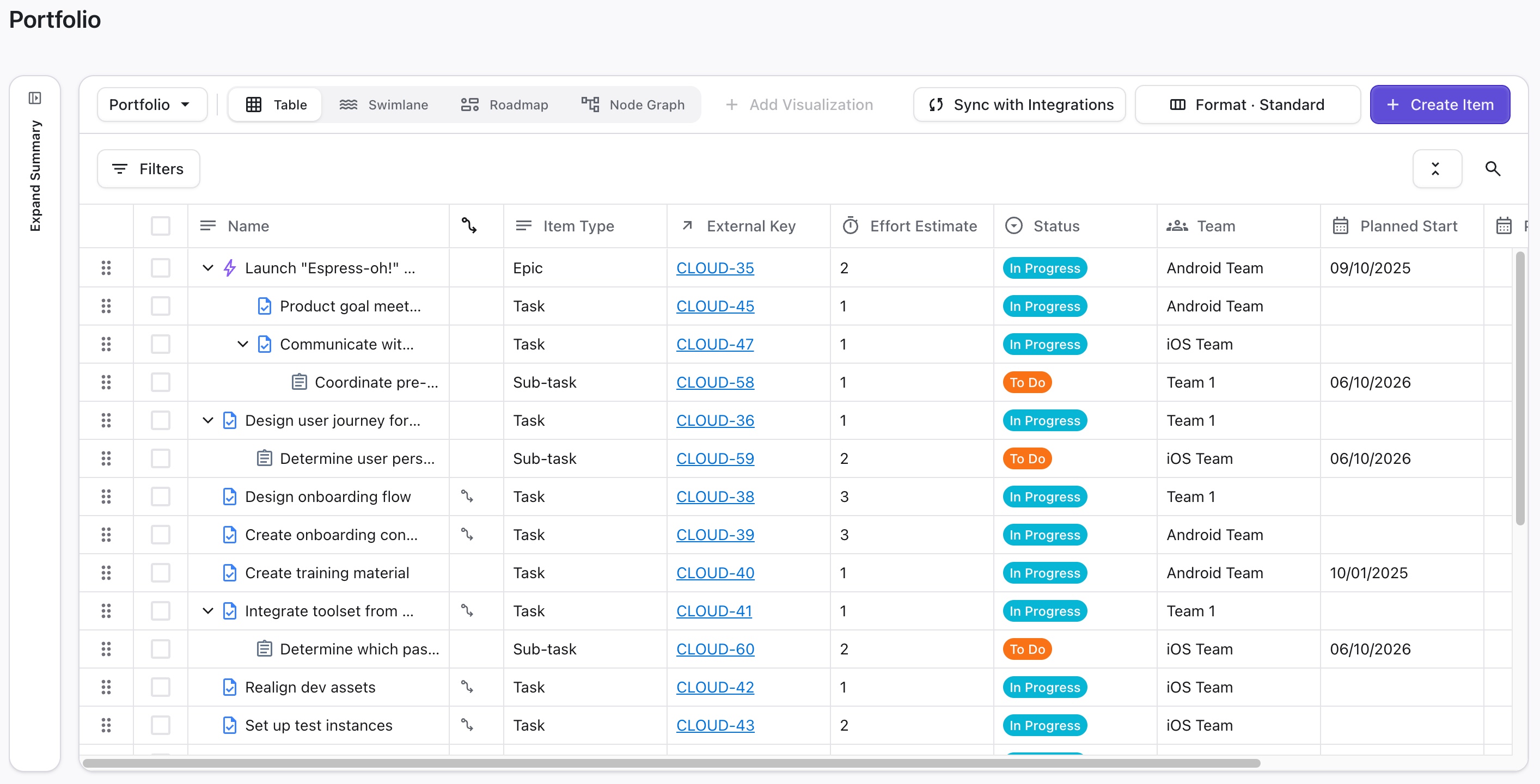Switch to the Node Graph view tab

[633, 105]
